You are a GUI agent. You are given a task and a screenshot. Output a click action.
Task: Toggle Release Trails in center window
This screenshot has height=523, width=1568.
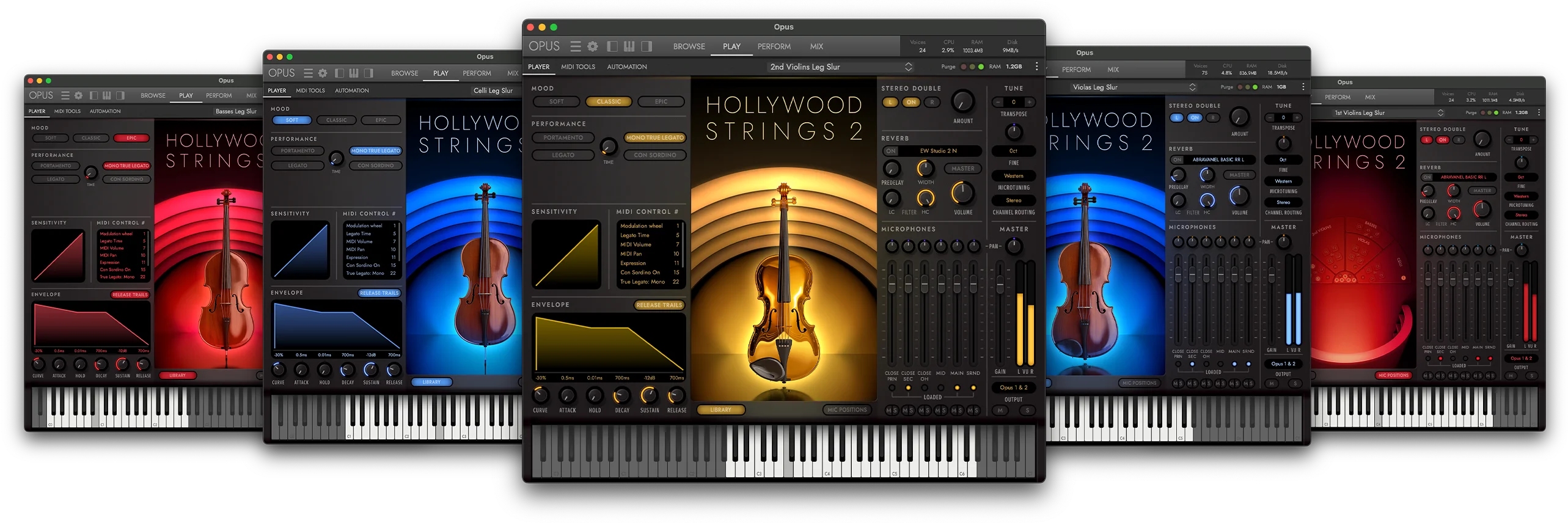pyautogui.click(x=659, y=305)
